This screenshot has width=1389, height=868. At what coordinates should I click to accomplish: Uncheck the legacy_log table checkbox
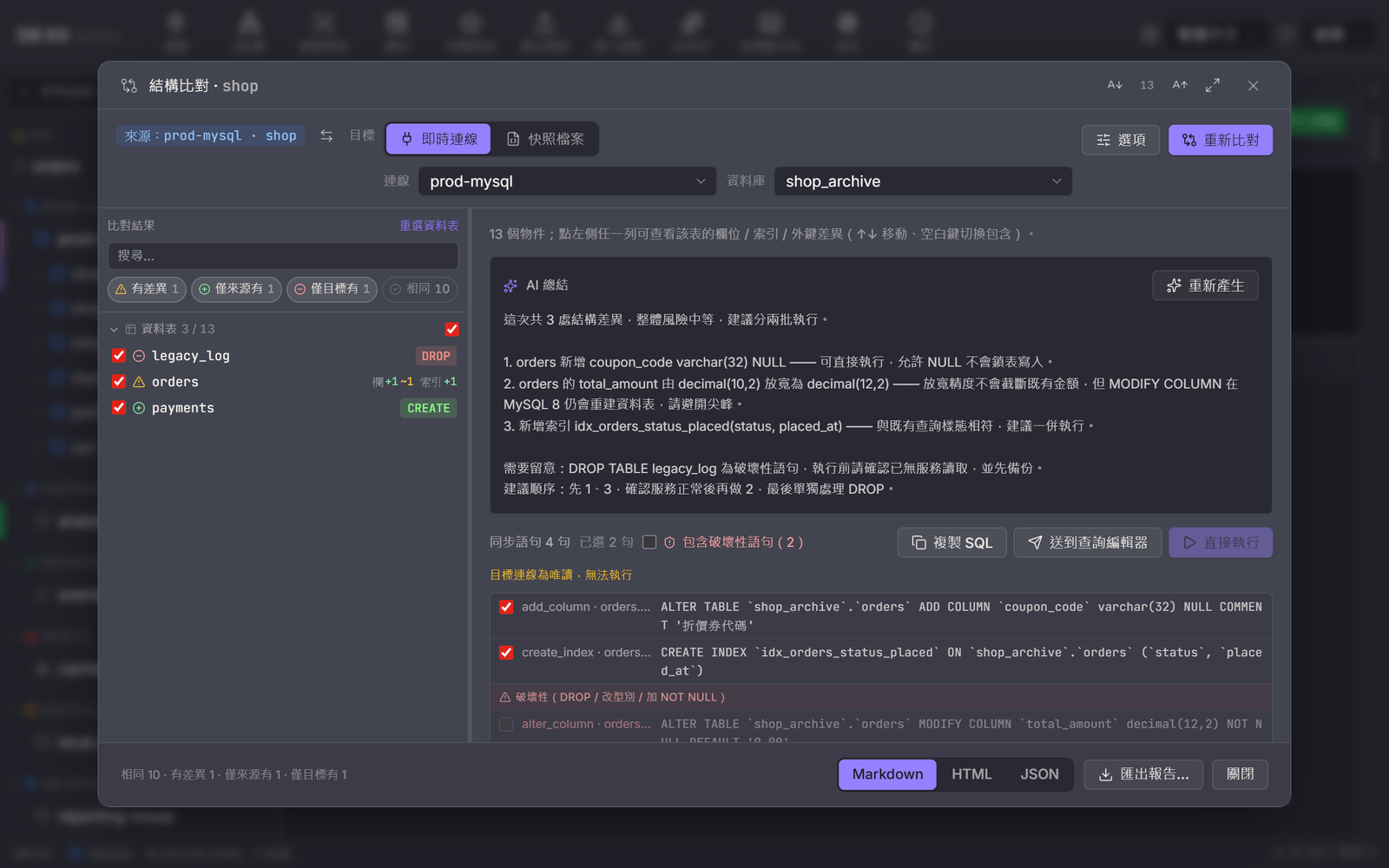pyautogui.click(x=119, y=355)
